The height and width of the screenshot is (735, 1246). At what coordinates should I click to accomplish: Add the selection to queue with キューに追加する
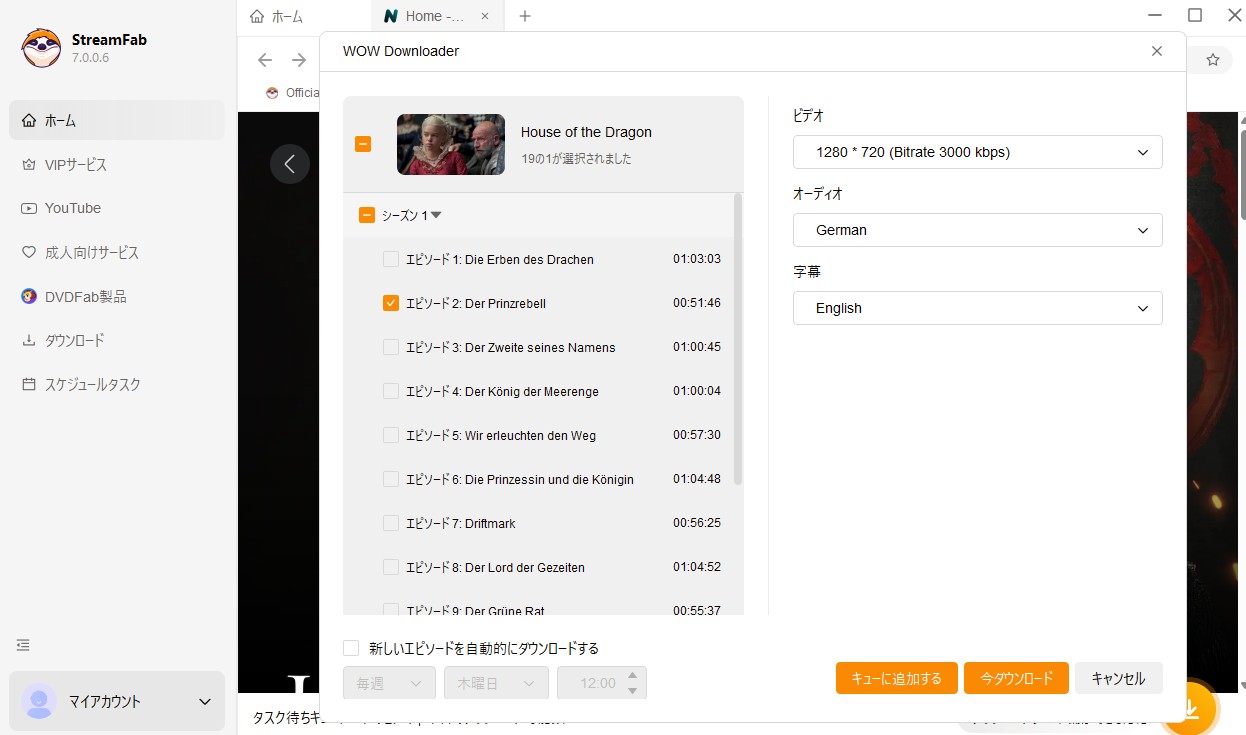896,677
